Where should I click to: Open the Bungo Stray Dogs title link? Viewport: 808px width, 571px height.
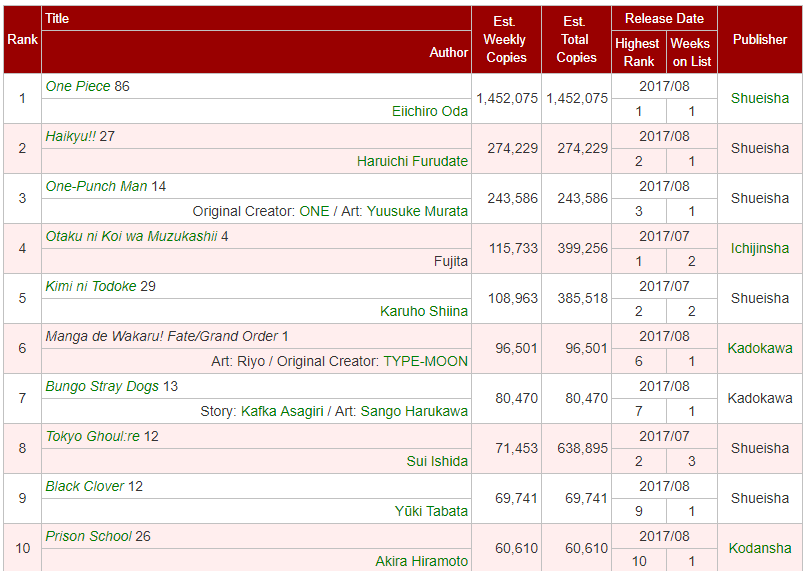pos(102,386)
